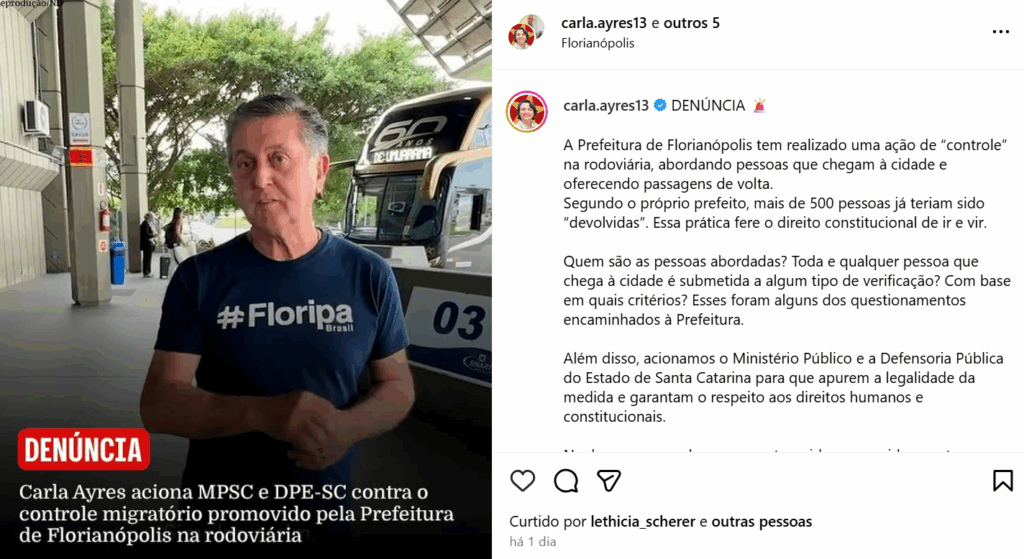Click the red DENÚNCIA label on video
Image resolution: width=1024 pixels, height=559 pixels.
(x=84, y=449)
